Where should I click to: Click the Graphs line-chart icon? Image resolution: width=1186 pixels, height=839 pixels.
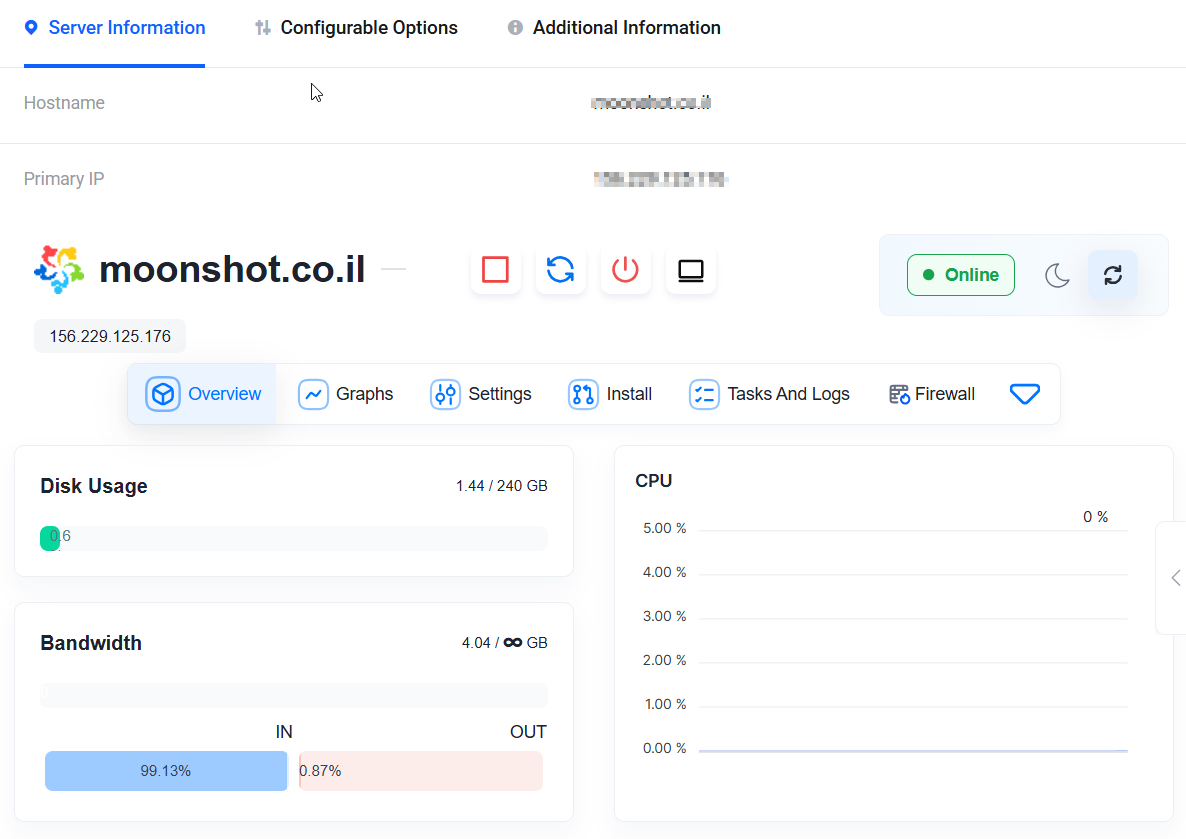tap(313, 394)
